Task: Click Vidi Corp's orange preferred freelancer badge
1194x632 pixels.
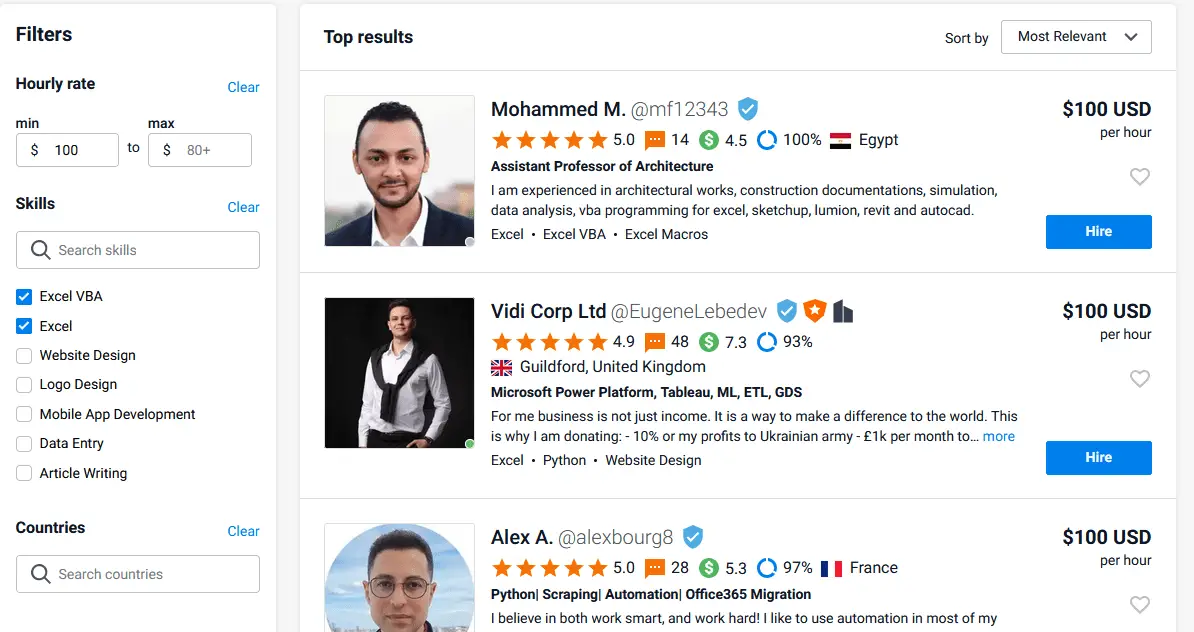Action: (x=815, y=311)
